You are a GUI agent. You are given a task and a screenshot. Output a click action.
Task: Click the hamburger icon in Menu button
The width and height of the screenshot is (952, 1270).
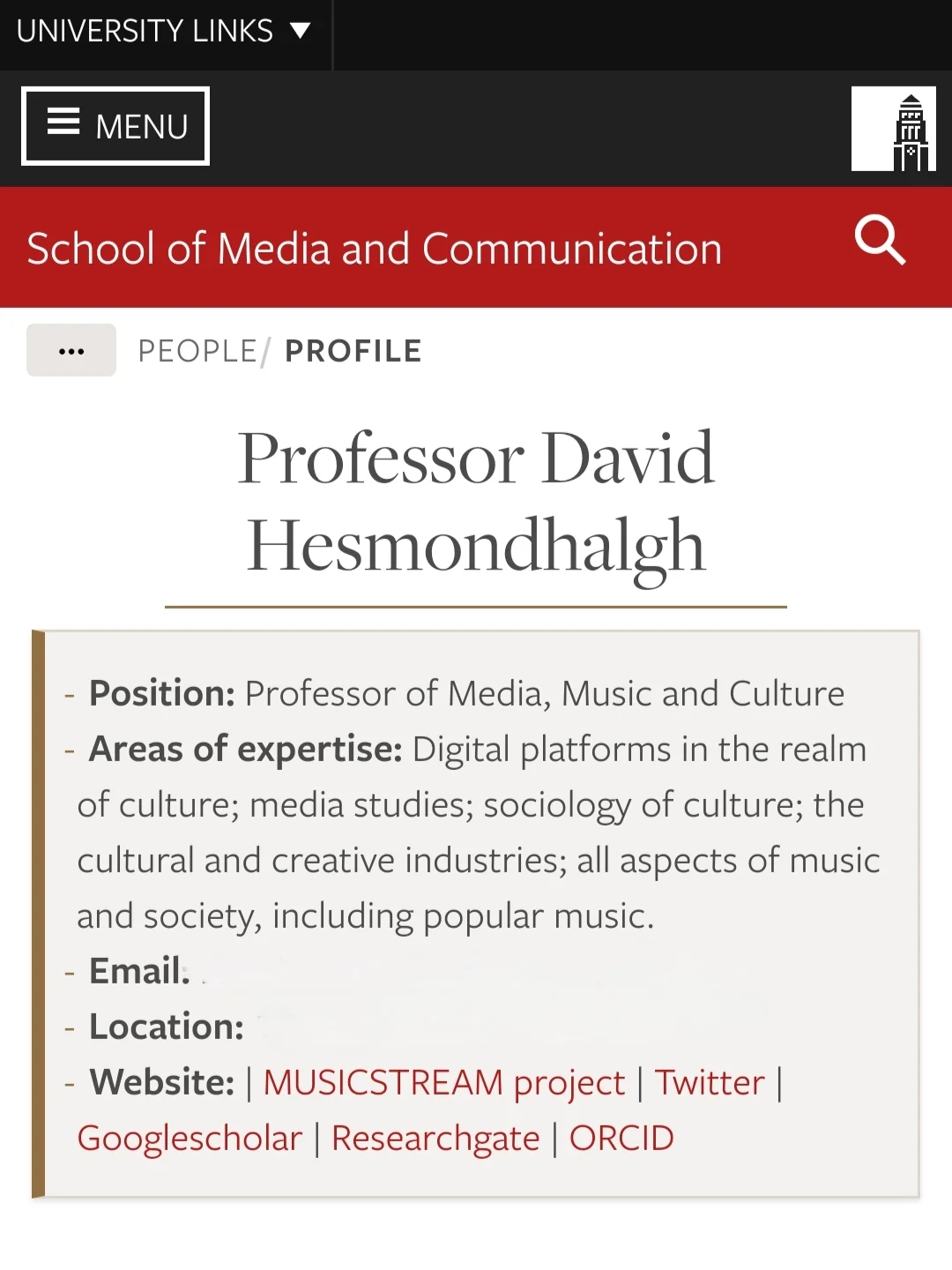tap(63, 121)
